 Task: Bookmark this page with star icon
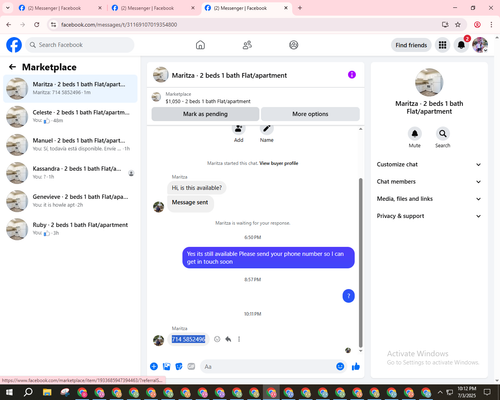(458, 25)
